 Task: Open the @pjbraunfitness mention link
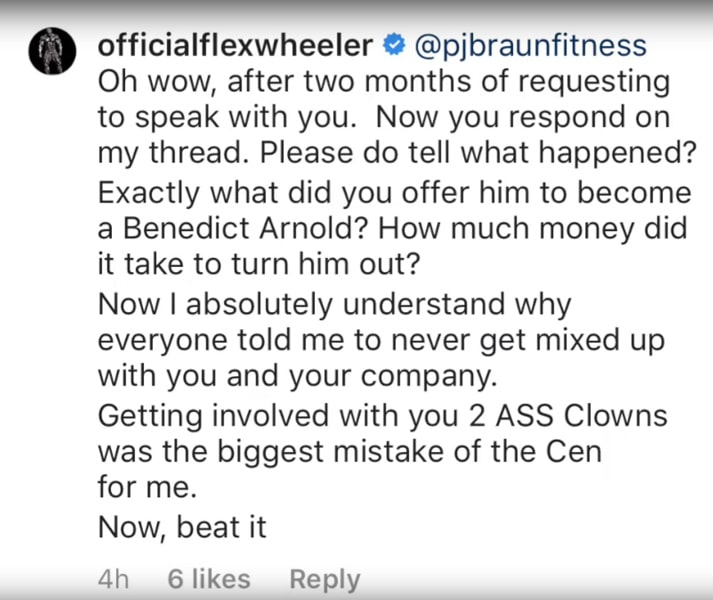tap(530, 45)
